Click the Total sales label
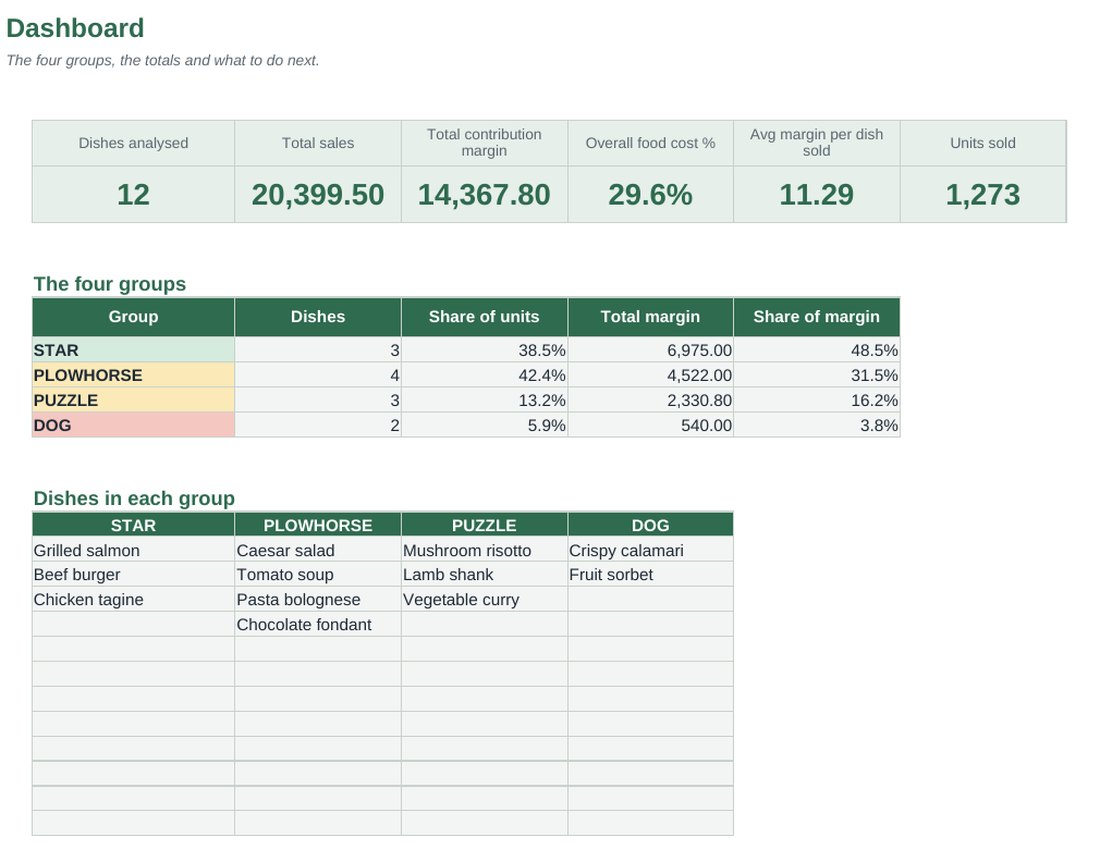The height and width of the screenshot is (849, 1100). 318,143
